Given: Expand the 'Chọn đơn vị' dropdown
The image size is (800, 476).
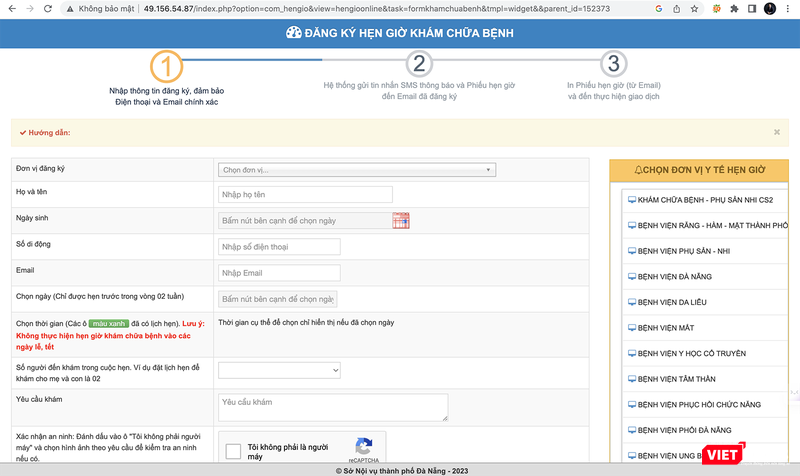Looking at the screenshot, I should point(356,170).
